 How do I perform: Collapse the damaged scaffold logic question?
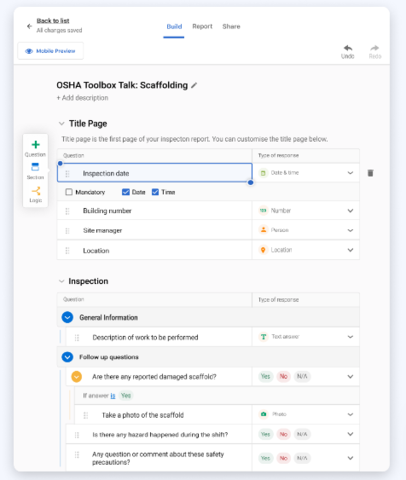(77, 377)
